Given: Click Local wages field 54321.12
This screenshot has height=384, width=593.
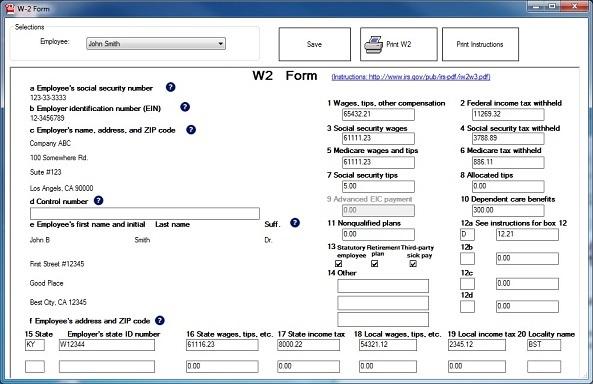Looking at the screenshot, I should pos(388,345).
